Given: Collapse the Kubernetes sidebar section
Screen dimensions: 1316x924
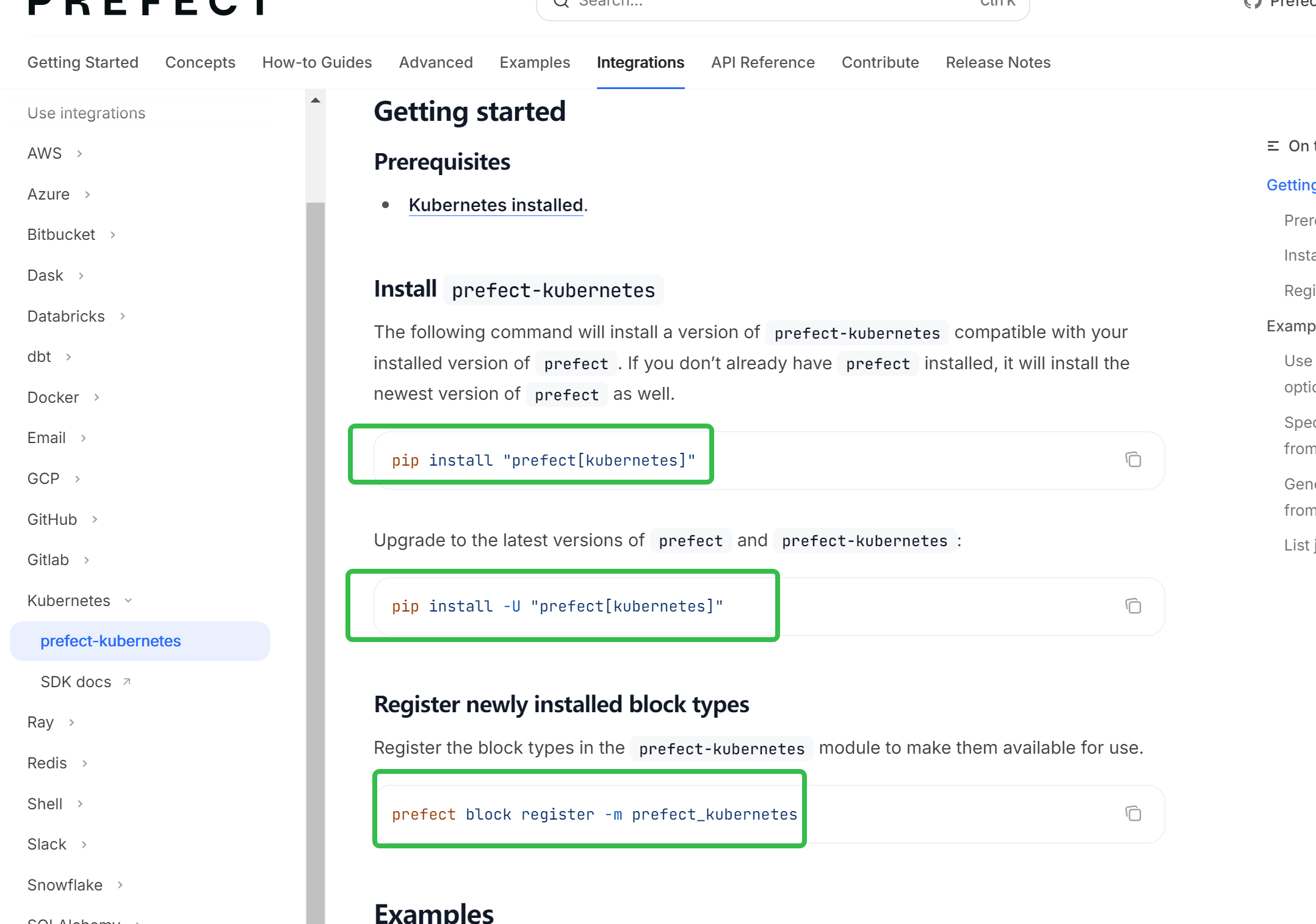Looking at the screenshot, I should pos(128,601).
